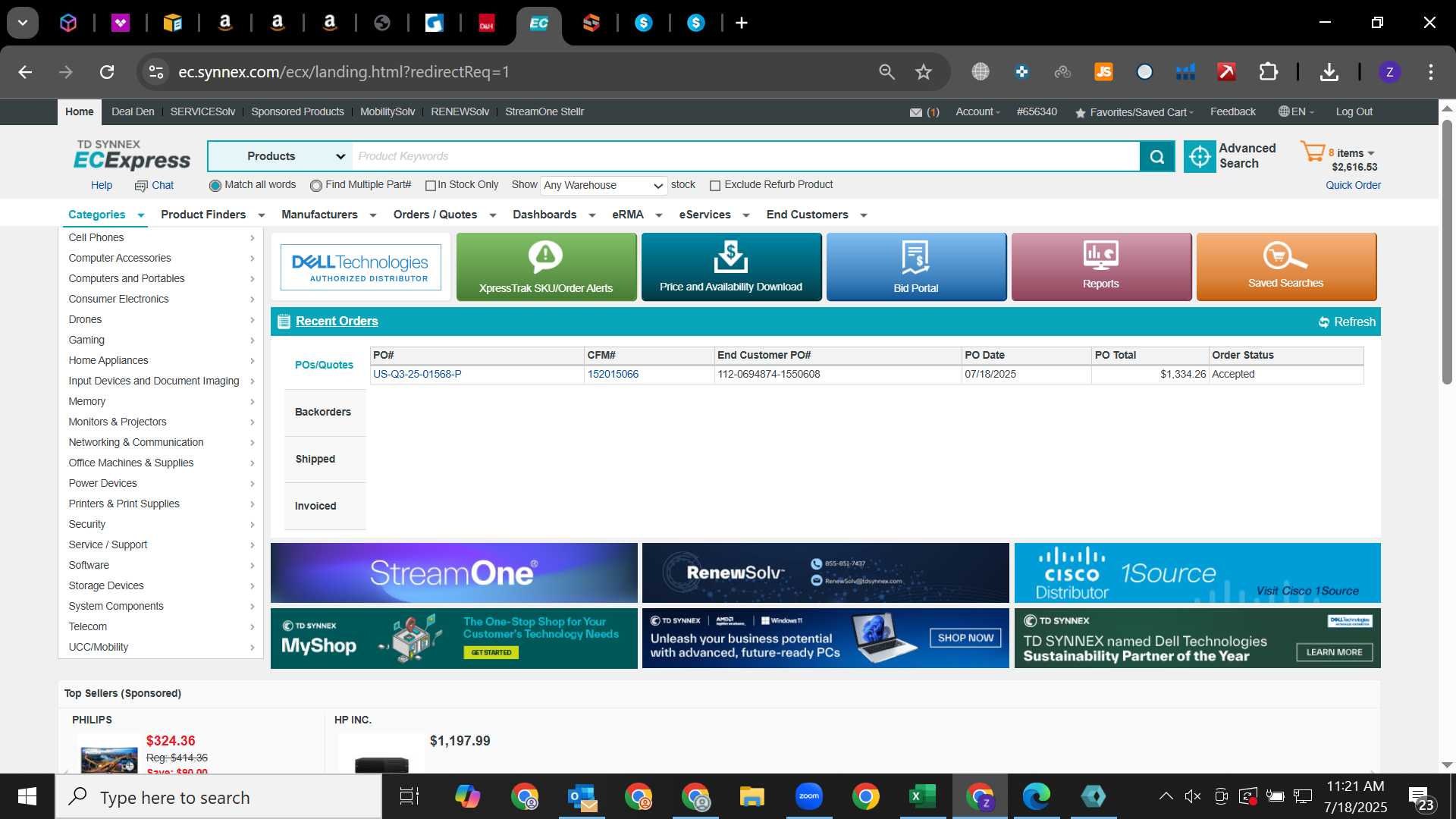The image size is (1456, 819).
Task: Check Exclude Refurb Product checkbox
Action: (x=714, y=186)
